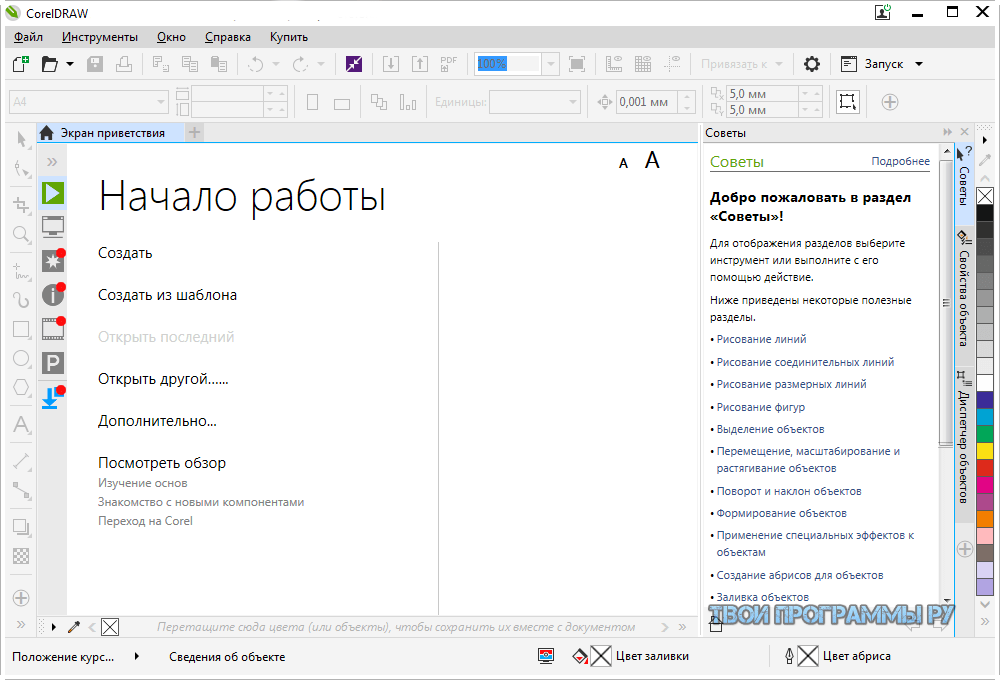Screen dimensions: 1000x680
Task: Select the Crop tool
Action: click(x=22, y=205)
